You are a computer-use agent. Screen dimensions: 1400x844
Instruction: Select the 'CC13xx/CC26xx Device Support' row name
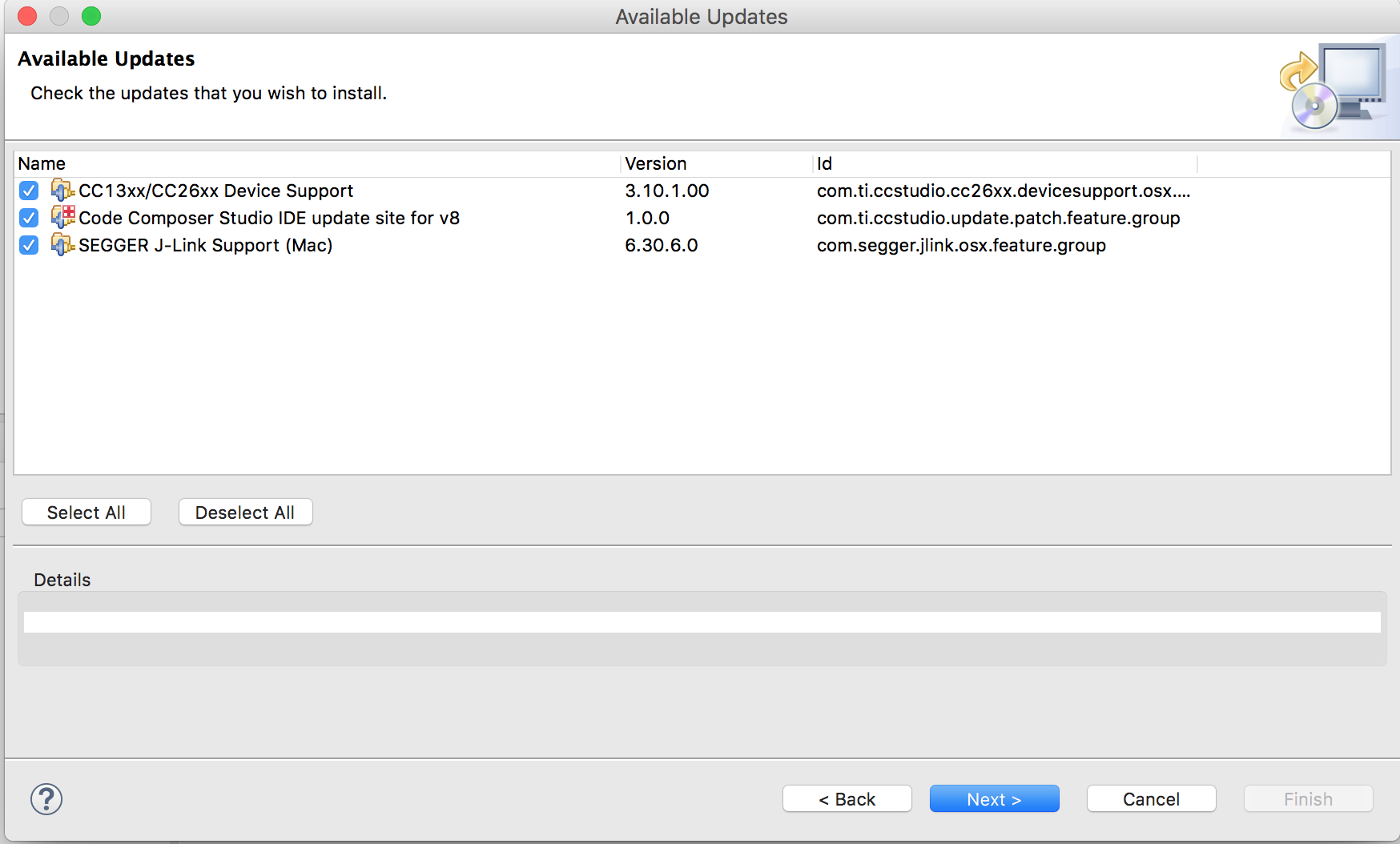tap(215, 191)
